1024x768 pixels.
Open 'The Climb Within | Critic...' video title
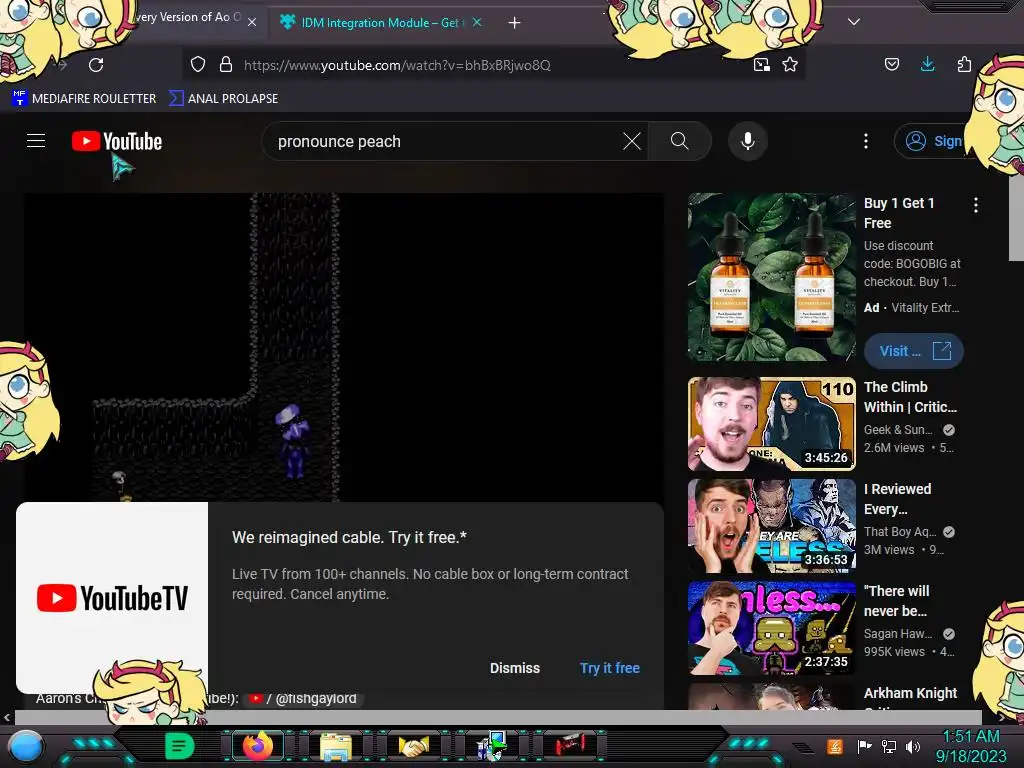pos(910,397)
